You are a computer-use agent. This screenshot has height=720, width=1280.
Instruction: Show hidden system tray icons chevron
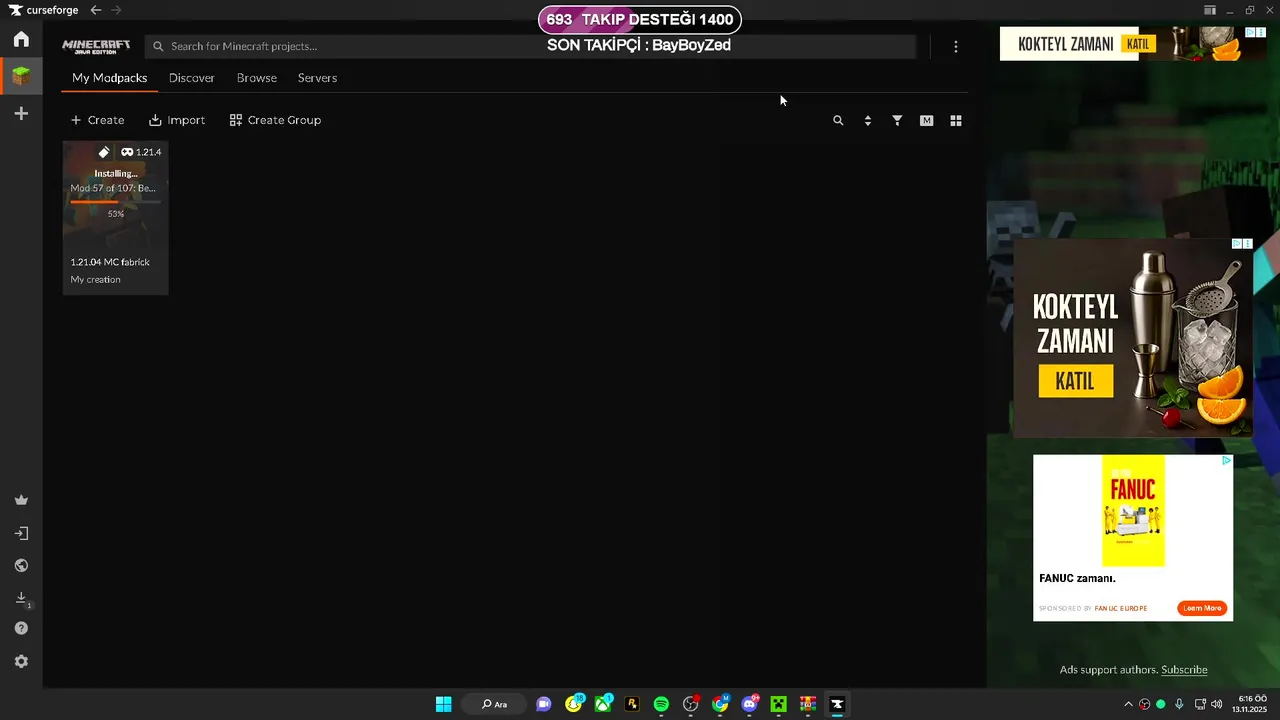[1129, 704]
